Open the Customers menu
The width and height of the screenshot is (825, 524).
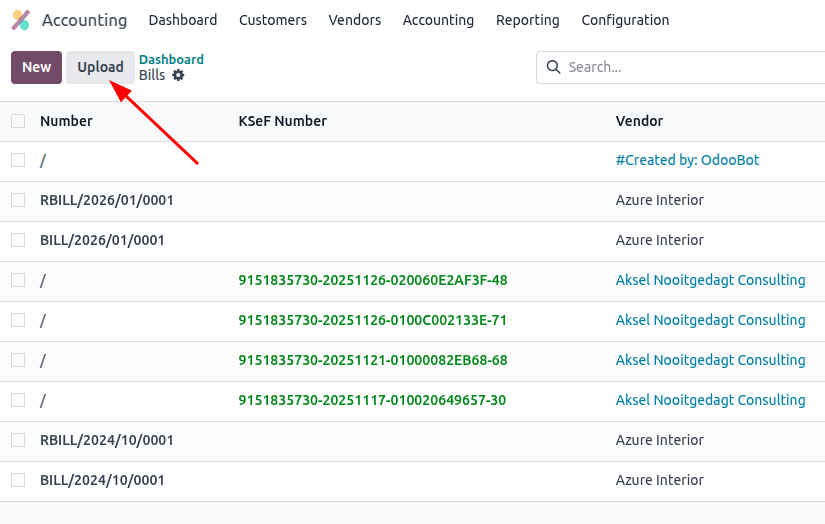[x=273, y=20]
